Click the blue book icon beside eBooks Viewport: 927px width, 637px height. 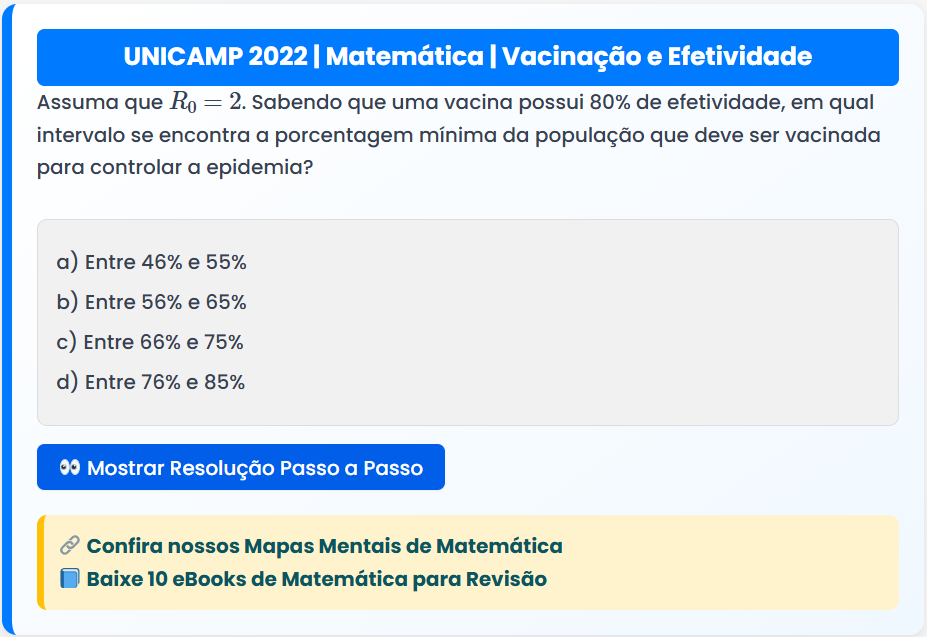coord(69,579)
